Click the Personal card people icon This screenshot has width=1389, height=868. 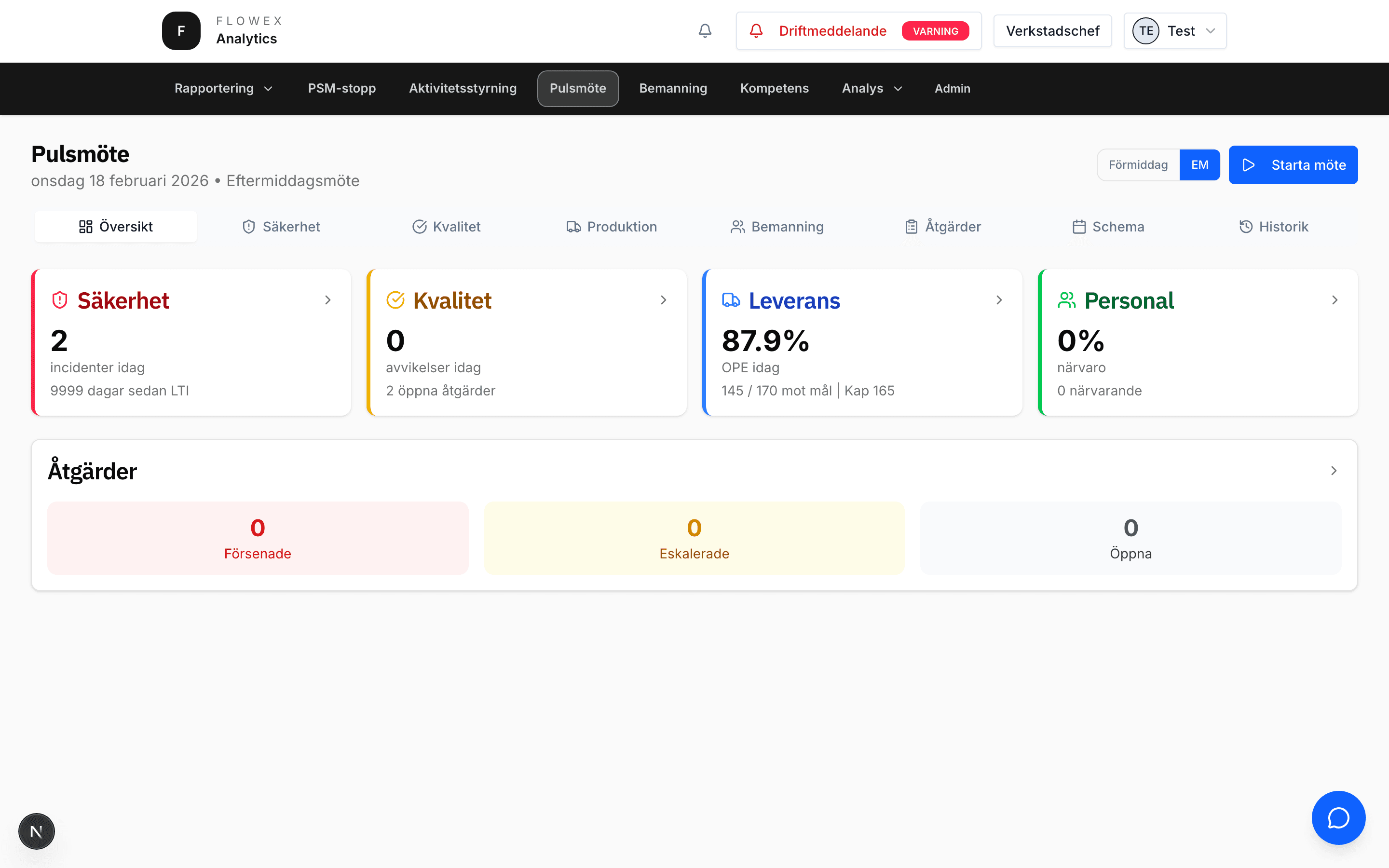click(1066, 300)
